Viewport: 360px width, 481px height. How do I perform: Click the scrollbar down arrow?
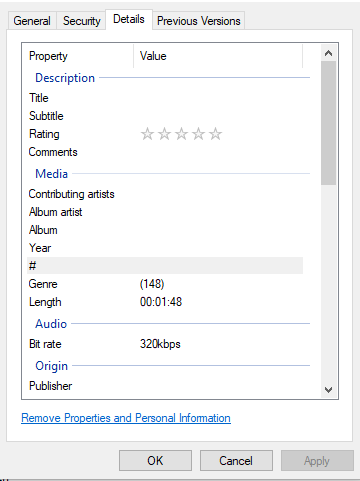tap(328, 389)
